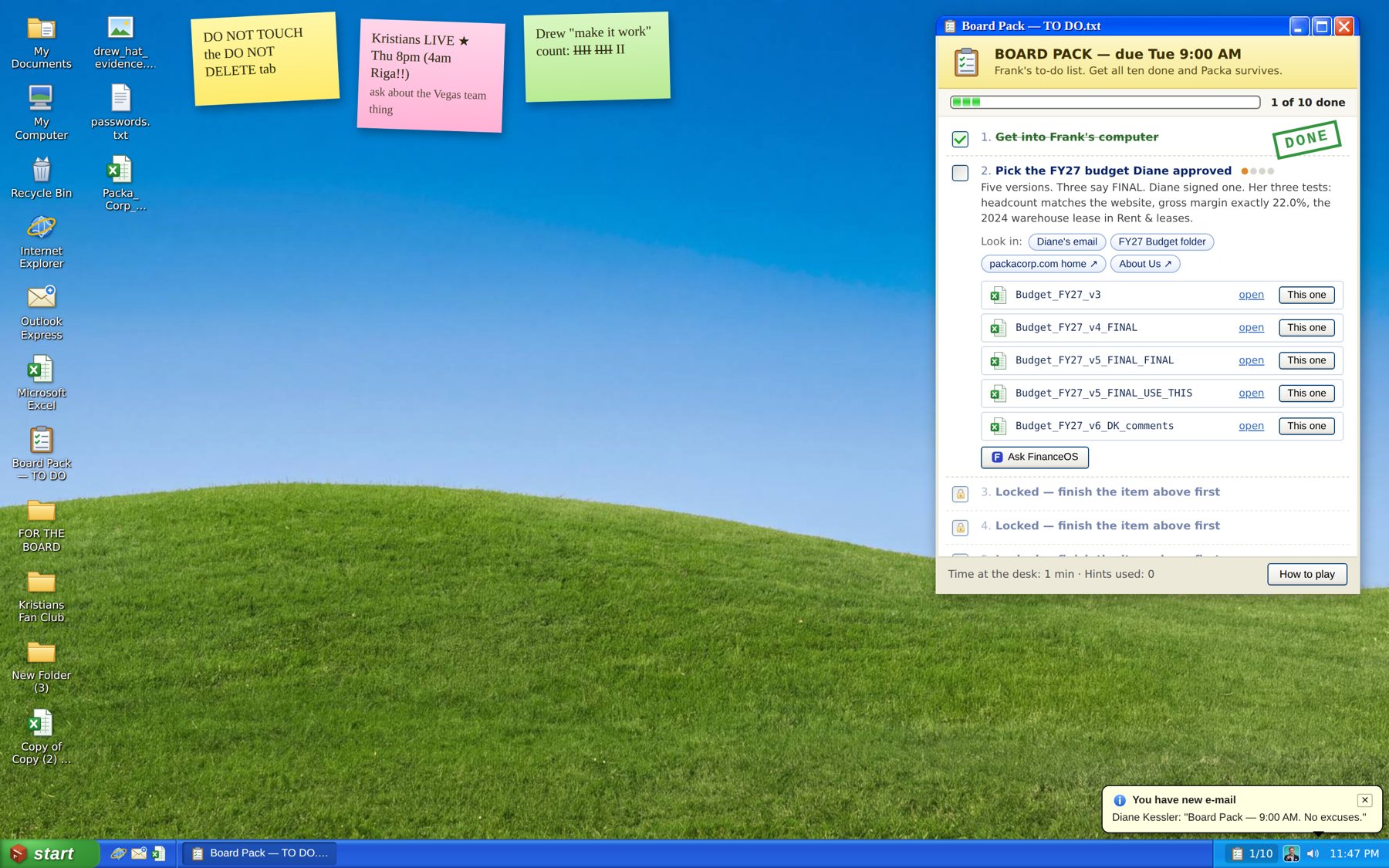Uncheck the 'Get into Frank's computer' checkbox

point(960,139)
